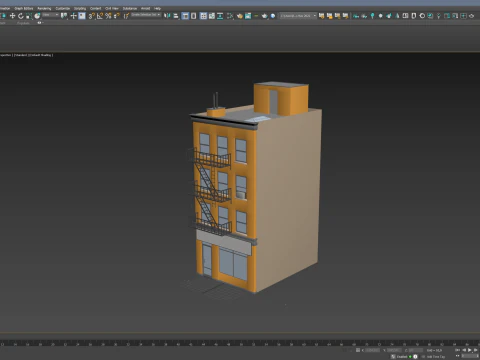Open Edit Named Selection Sets

click(x=126, y=16)
